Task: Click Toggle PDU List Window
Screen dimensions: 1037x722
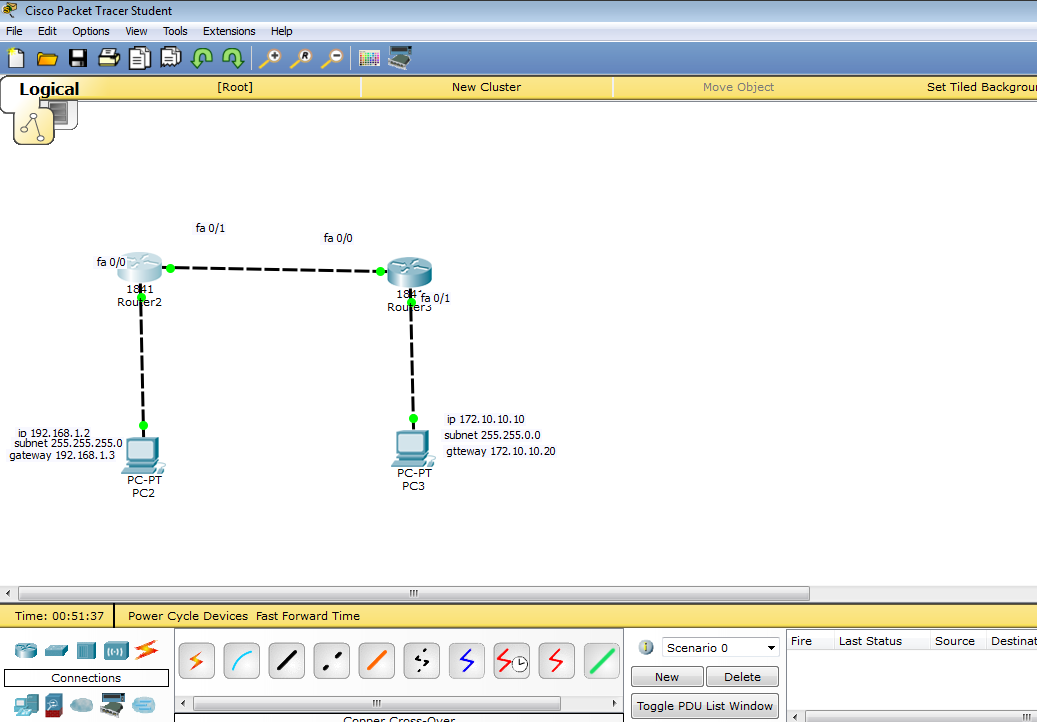Action: (704, 705)
